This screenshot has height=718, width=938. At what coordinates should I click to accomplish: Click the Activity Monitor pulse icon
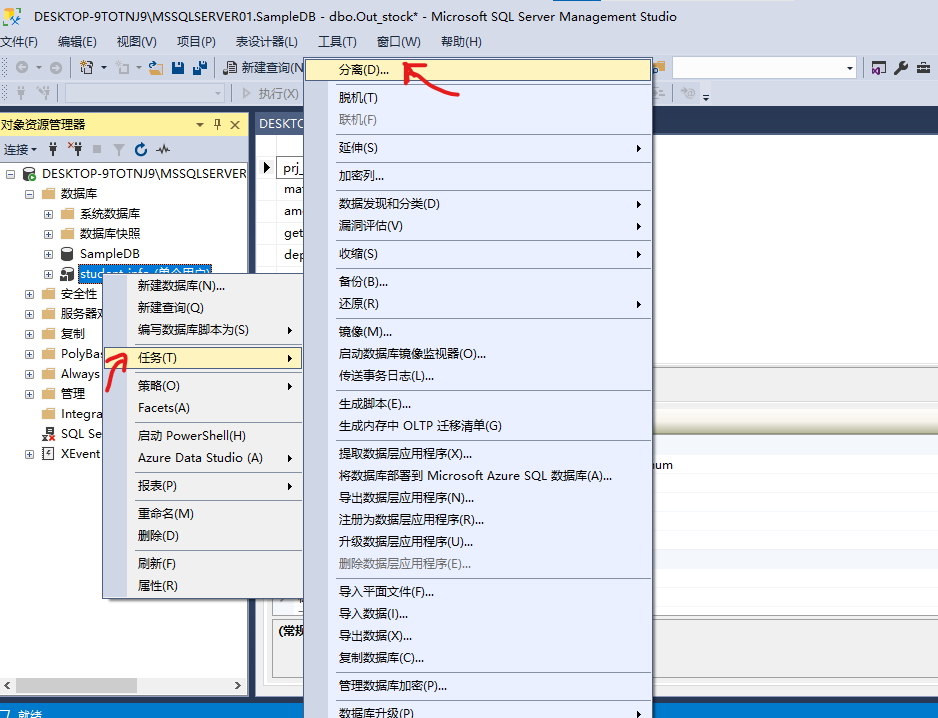pos(163,149)
